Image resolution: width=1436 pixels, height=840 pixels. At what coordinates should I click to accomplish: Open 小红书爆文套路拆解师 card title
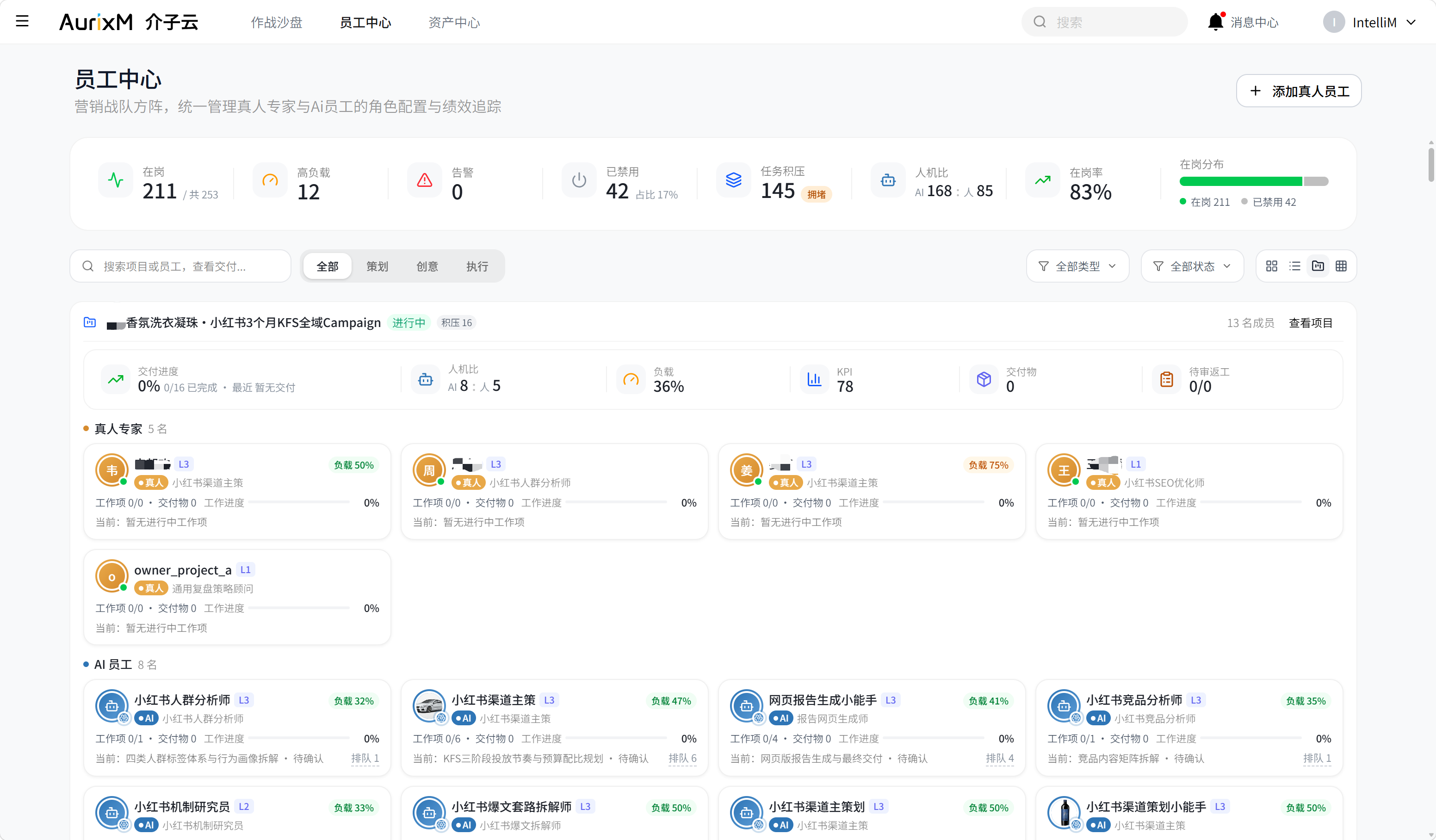click(x=511, y=807)
